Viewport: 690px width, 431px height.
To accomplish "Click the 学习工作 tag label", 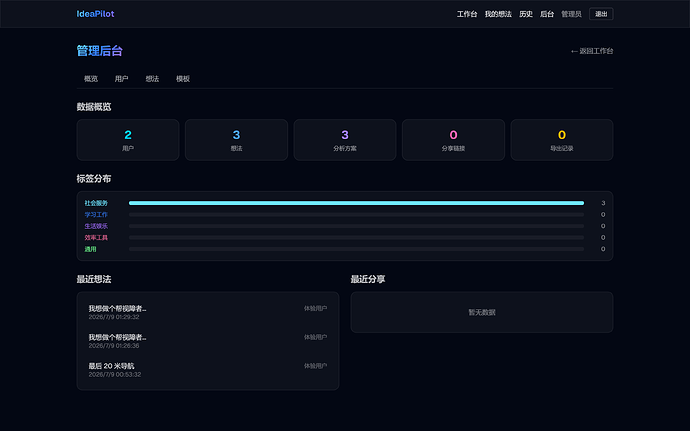I will point(96,214).
